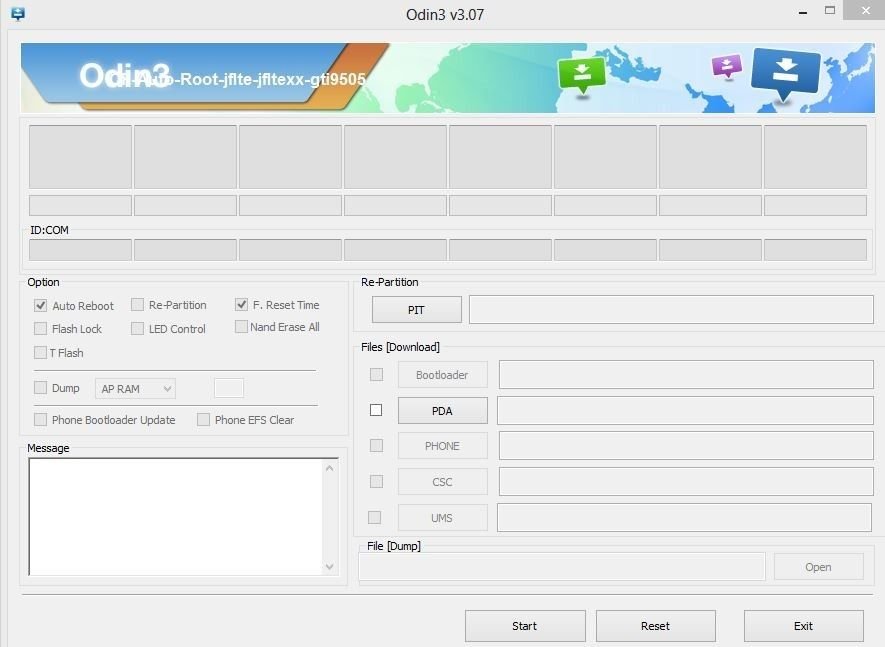The height and width of the screenshot is (647, 885).
Task: Check the CSC file checkbox
Action: coord(376,482)
